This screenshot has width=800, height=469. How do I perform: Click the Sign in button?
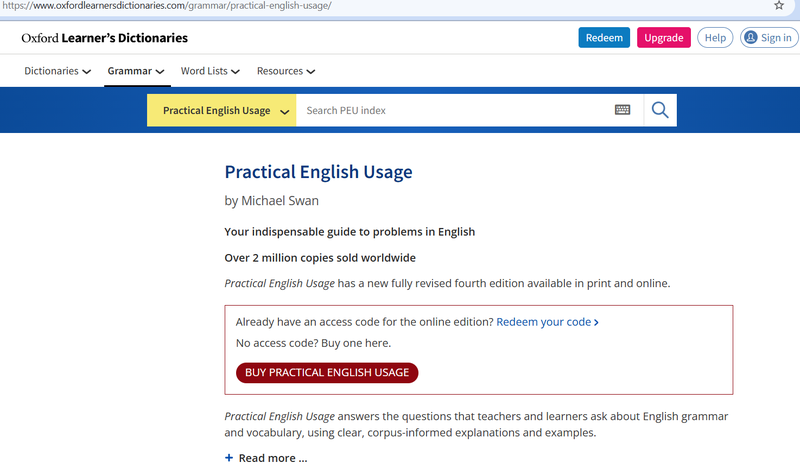pyautogui.click(x=769, y=38)
